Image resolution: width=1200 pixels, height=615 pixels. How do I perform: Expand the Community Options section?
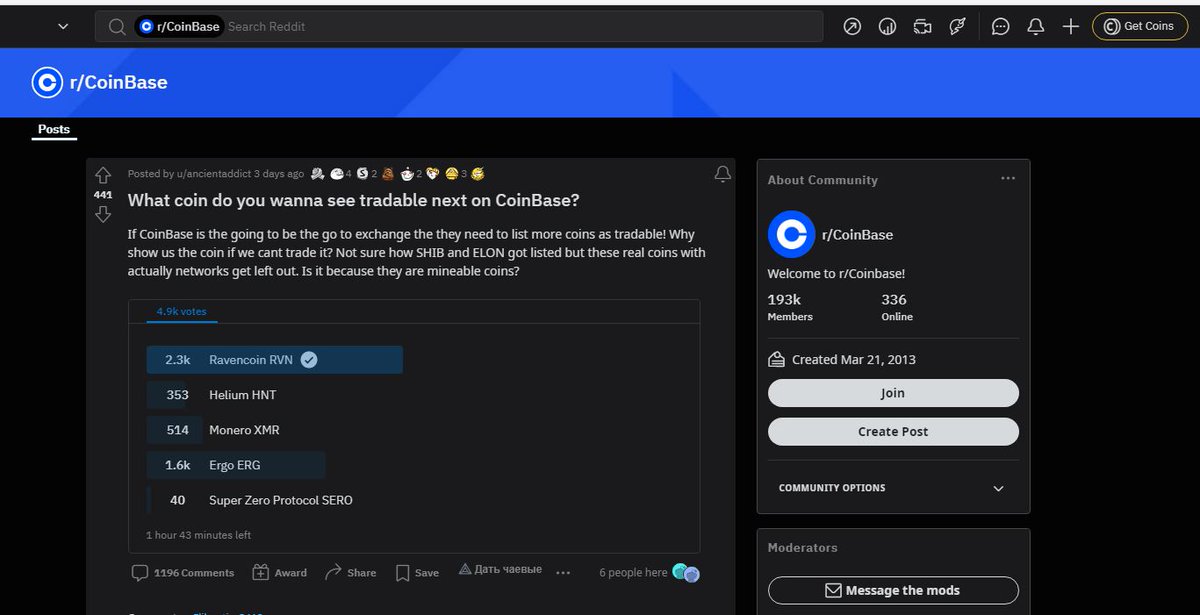893,488
